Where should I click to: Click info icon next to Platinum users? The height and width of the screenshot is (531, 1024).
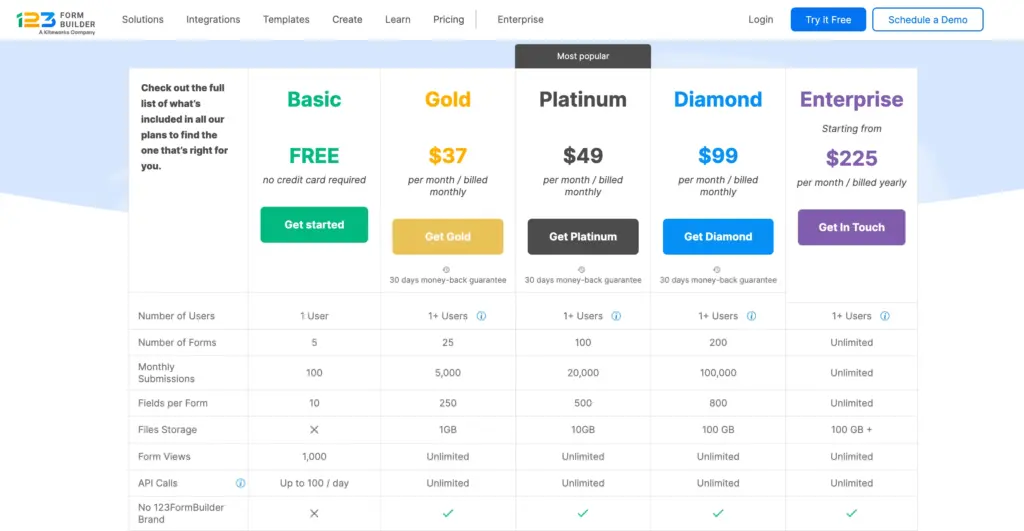[x=616, y=316]
